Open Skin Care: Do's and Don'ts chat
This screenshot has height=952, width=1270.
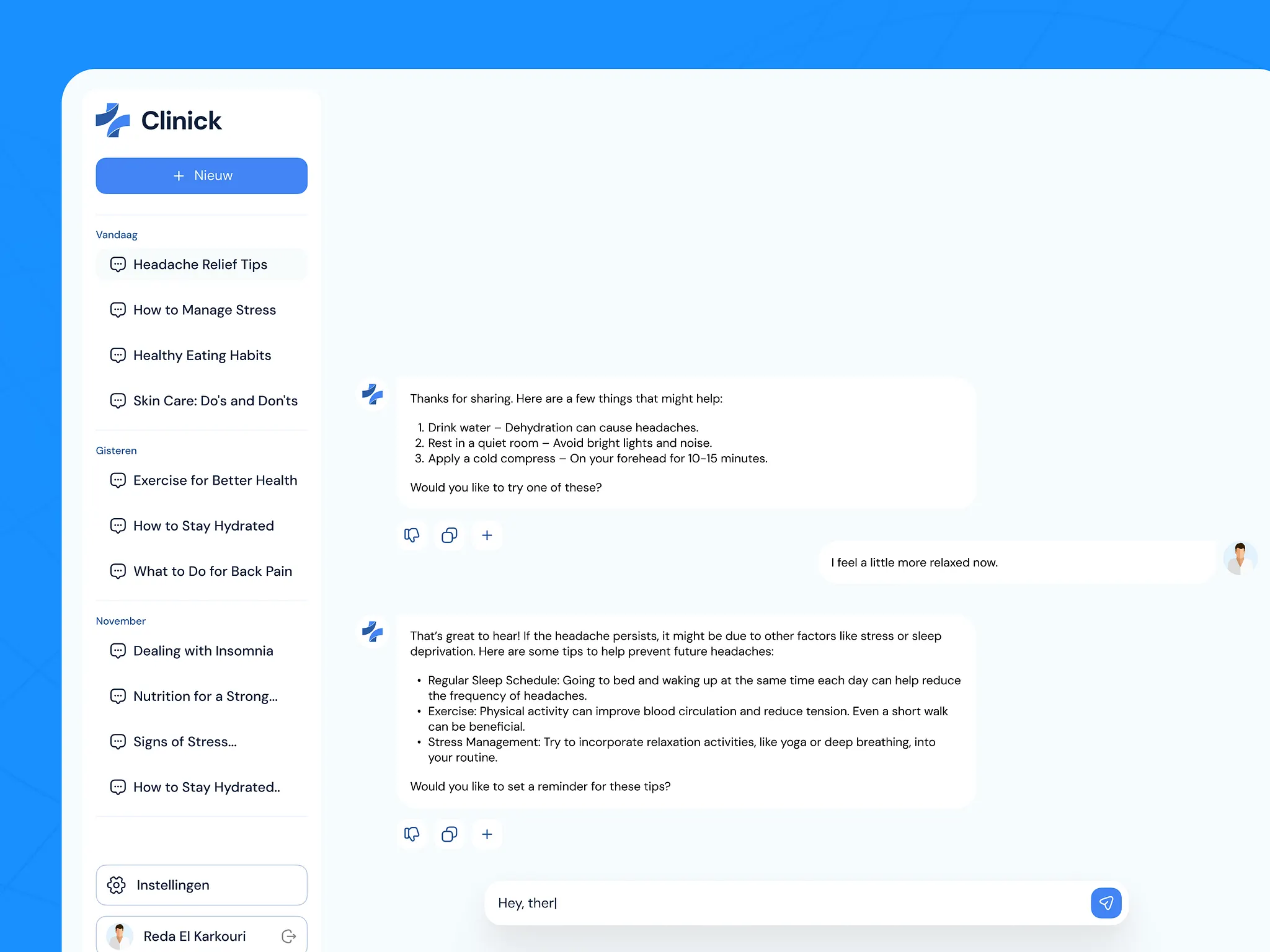(x=202, y=400)
